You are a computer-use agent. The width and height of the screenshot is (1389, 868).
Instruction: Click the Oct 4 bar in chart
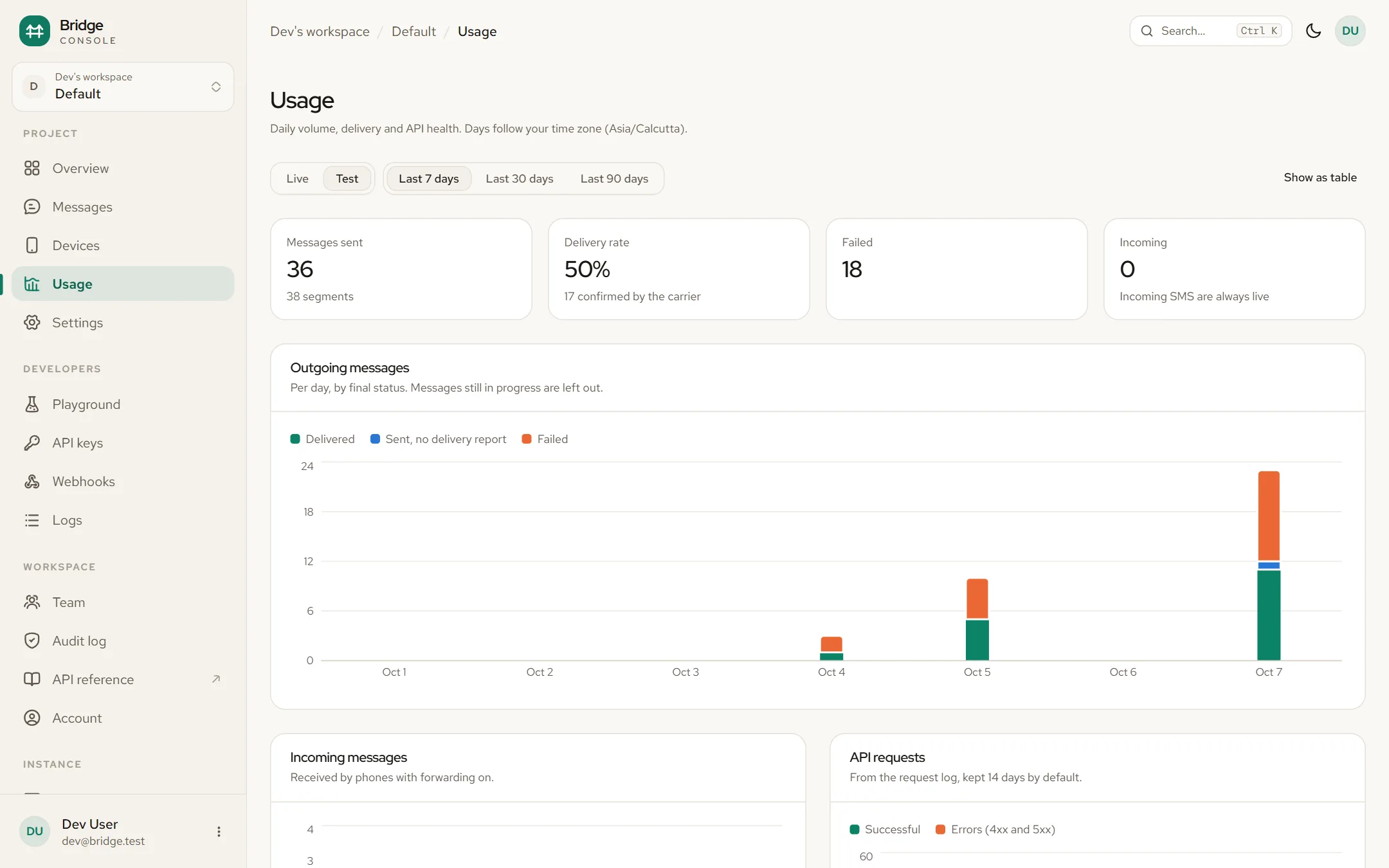tap(831, 648)
